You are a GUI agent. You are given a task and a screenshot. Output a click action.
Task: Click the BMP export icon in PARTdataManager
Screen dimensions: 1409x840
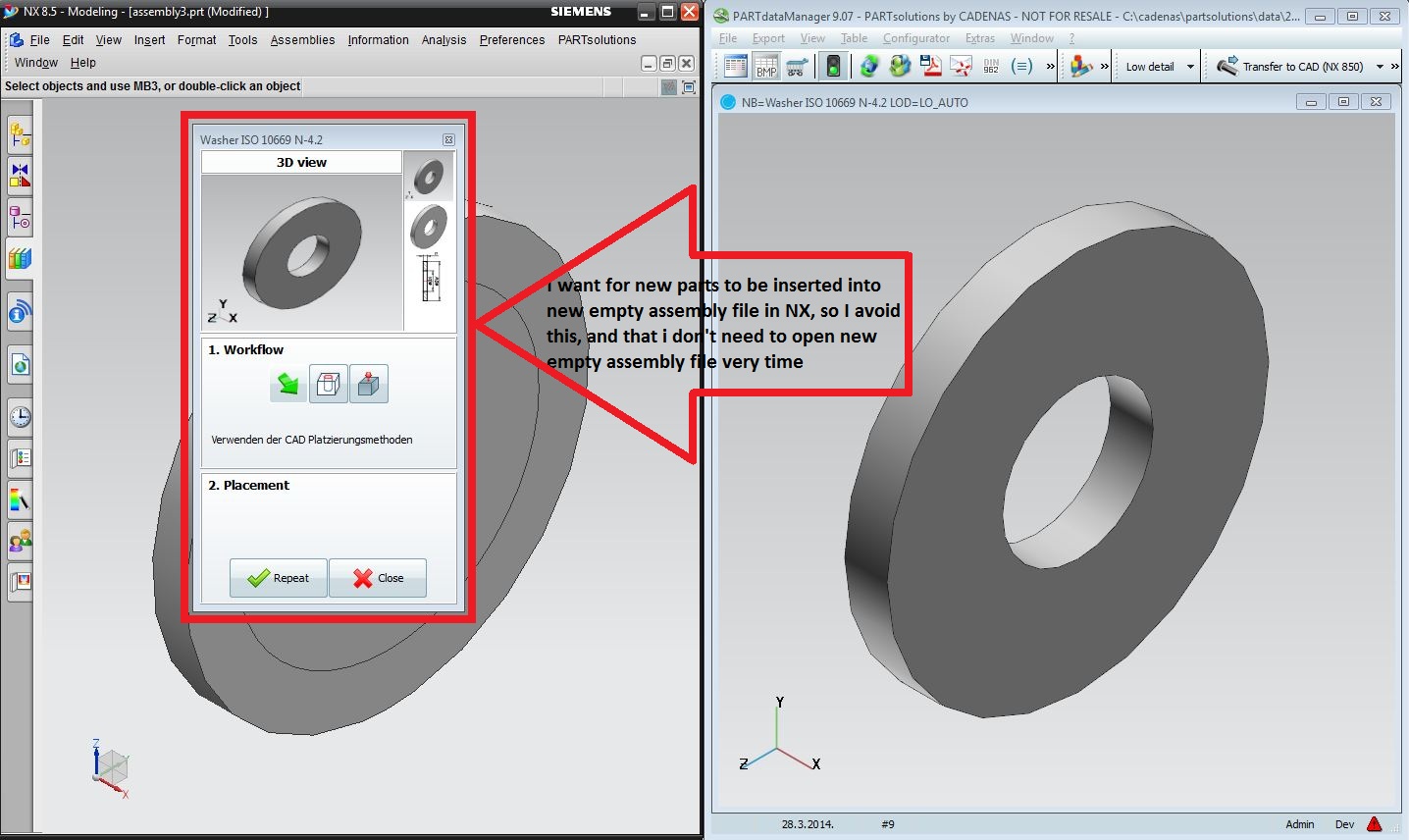coord(766,67)
